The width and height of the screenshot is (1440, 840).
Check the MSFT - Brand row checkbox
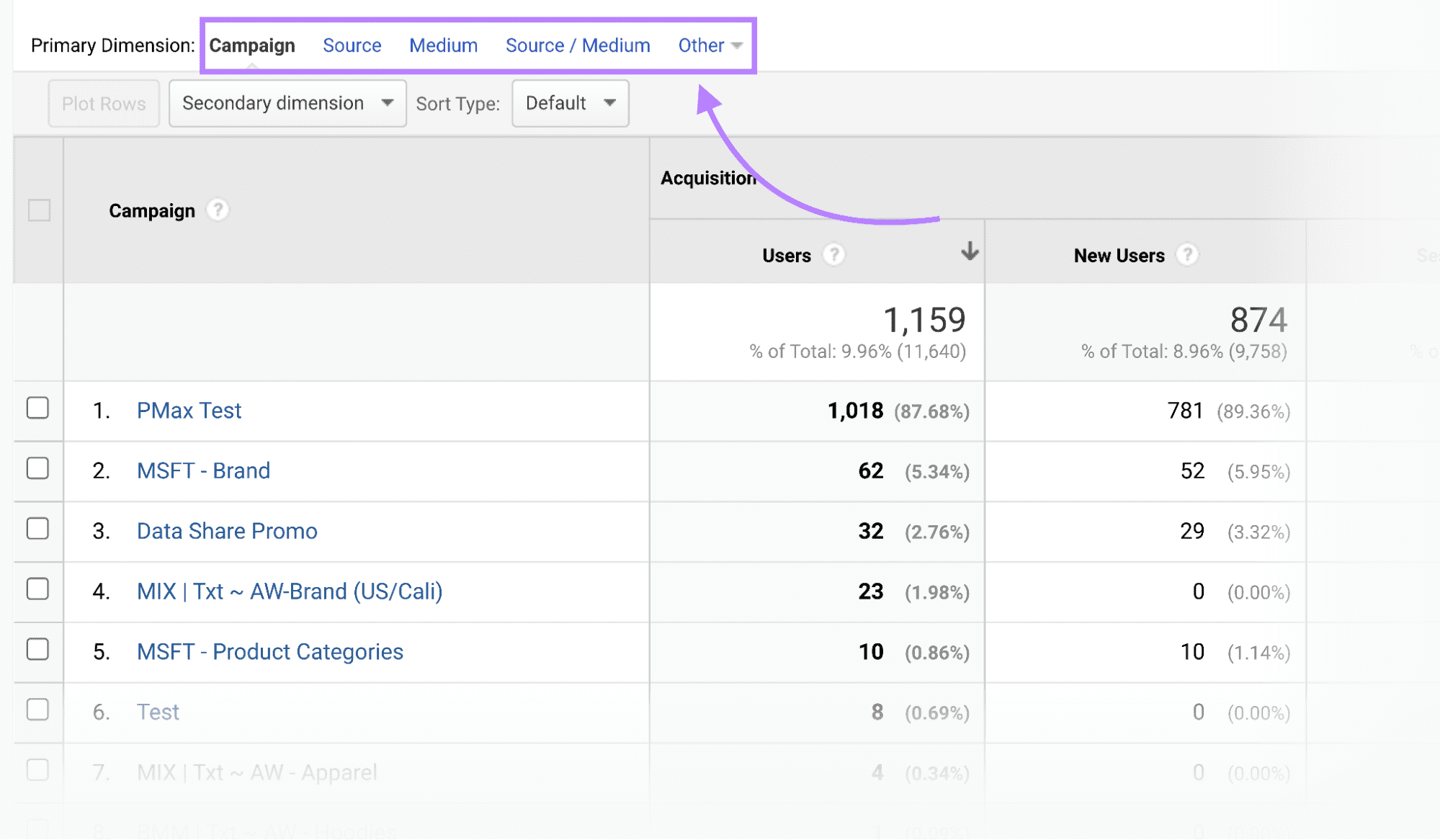(37, 468)
